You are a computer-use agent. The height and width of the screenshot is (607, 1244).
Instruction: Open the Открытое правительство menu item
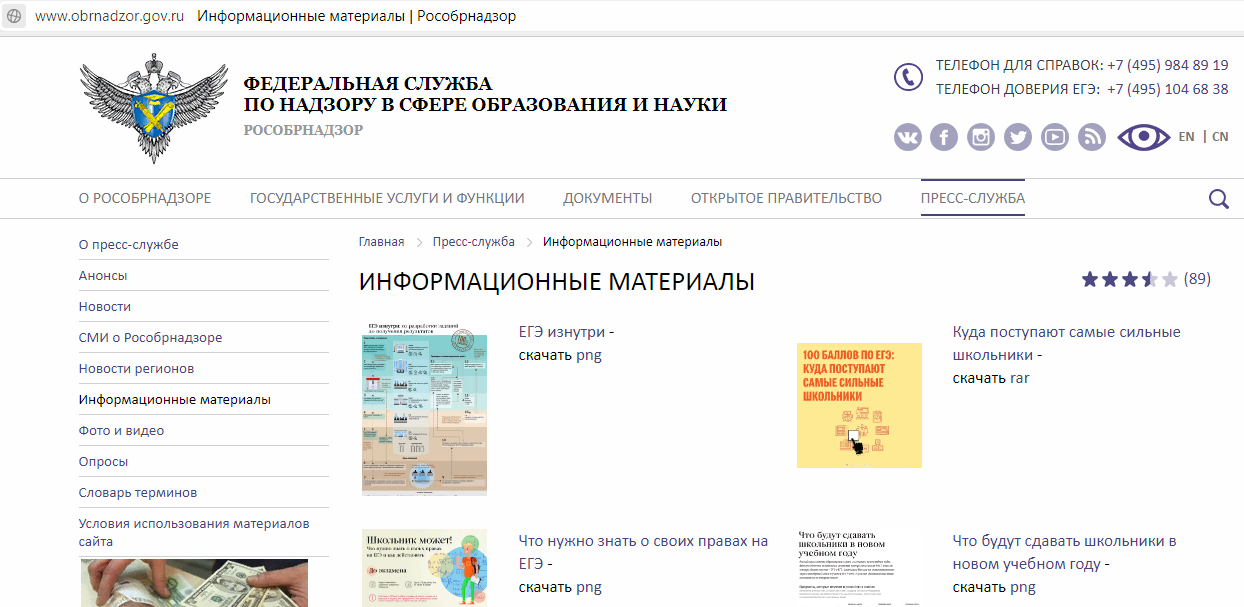point(786,198)
